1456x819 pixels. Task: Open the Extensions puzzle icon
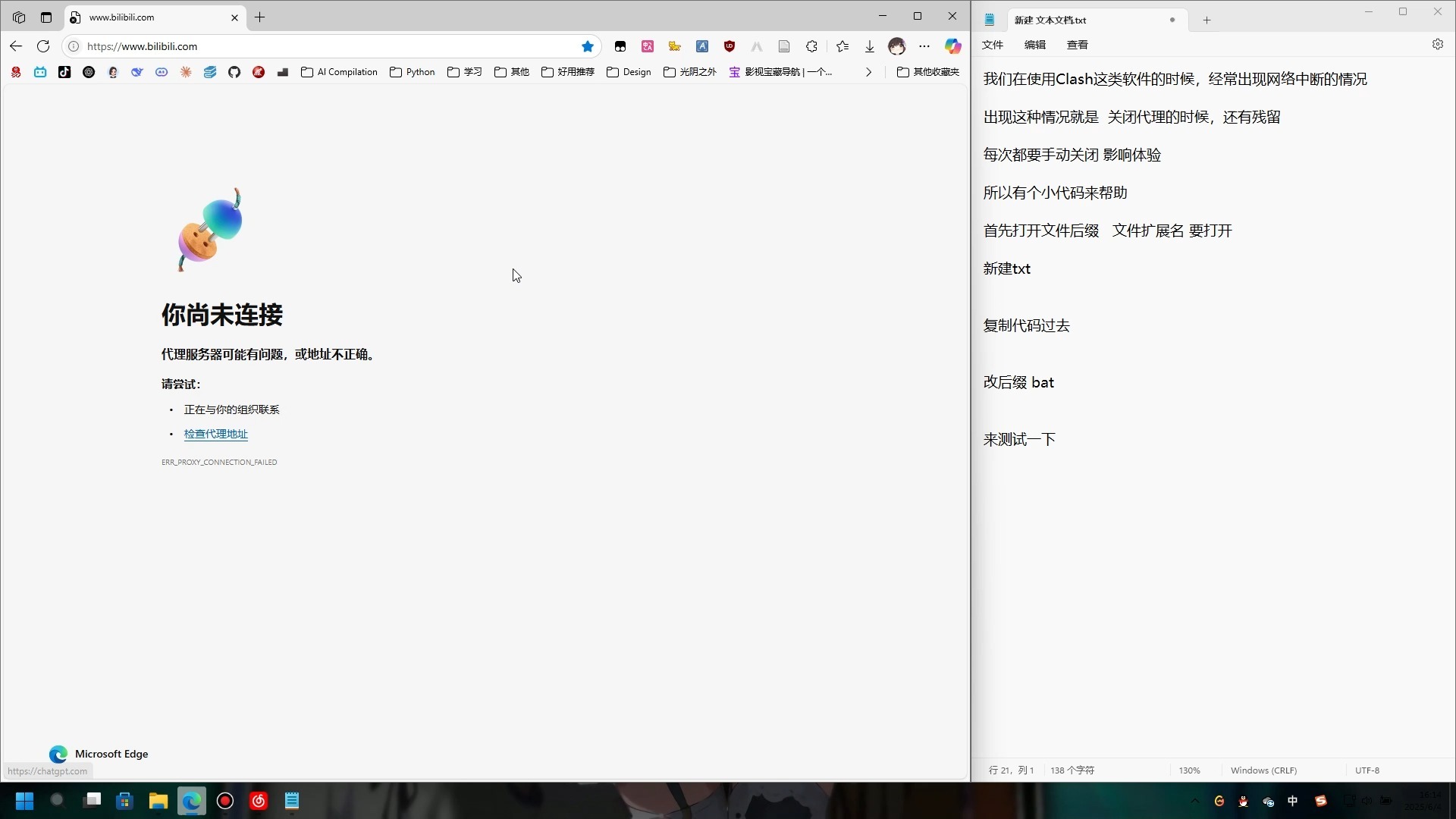(811, 46)
